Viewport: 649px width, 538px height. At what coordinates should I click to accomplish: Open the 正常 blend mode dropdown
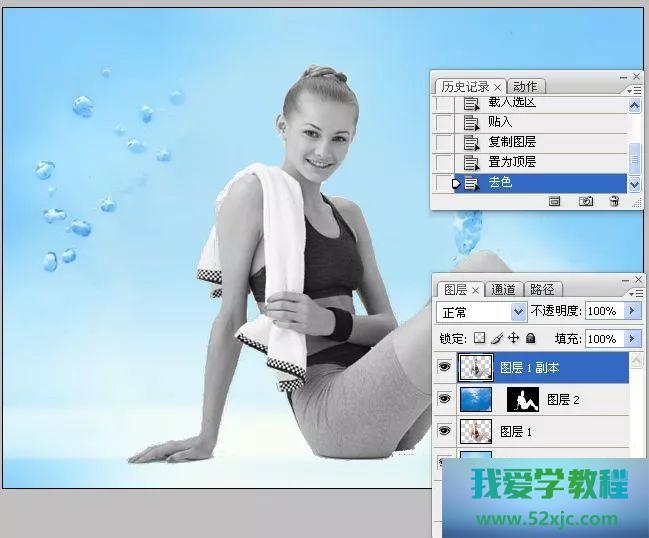(x=518, y=312)
